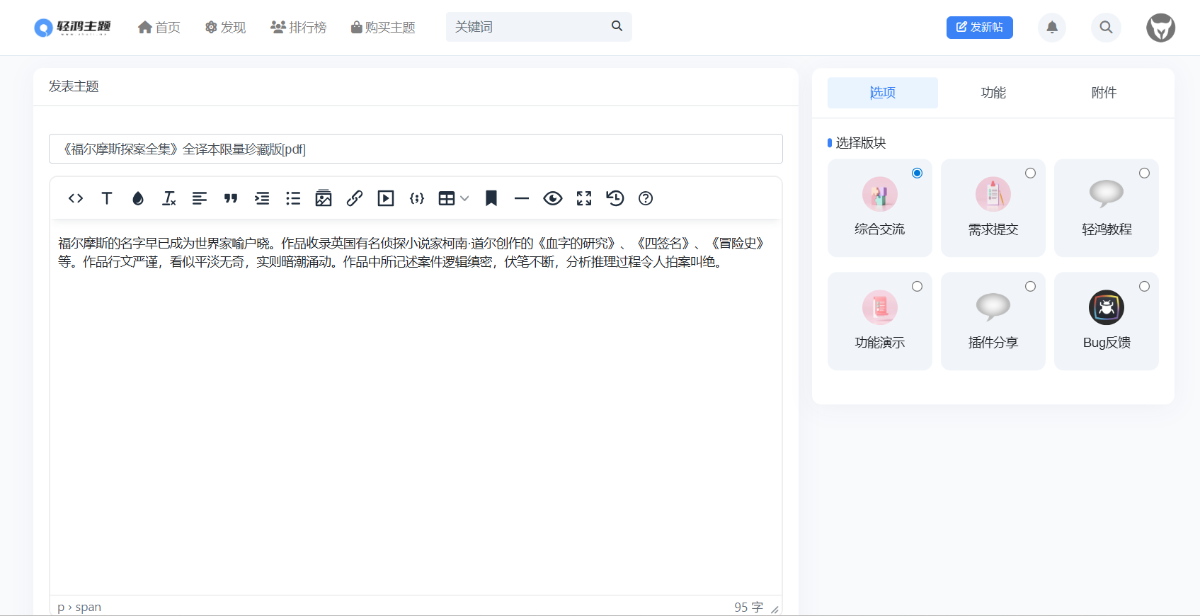Viewport: 1200px width, 616px height.
Task: Click the post title input field
Action: [x=416, y=149]
